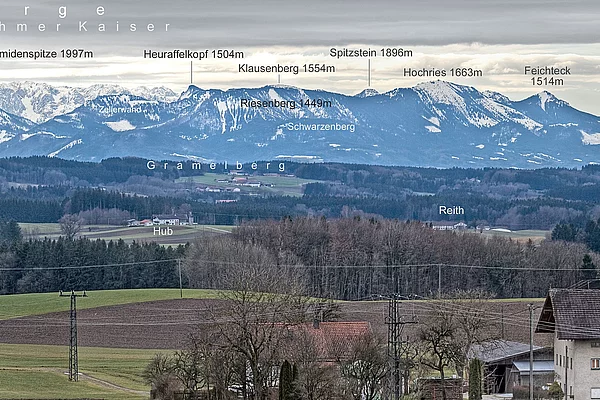Click marker line below Spitzstein label
Image resolution: width=600 pixels, height=400 pixels.
[x=368, y=72]
